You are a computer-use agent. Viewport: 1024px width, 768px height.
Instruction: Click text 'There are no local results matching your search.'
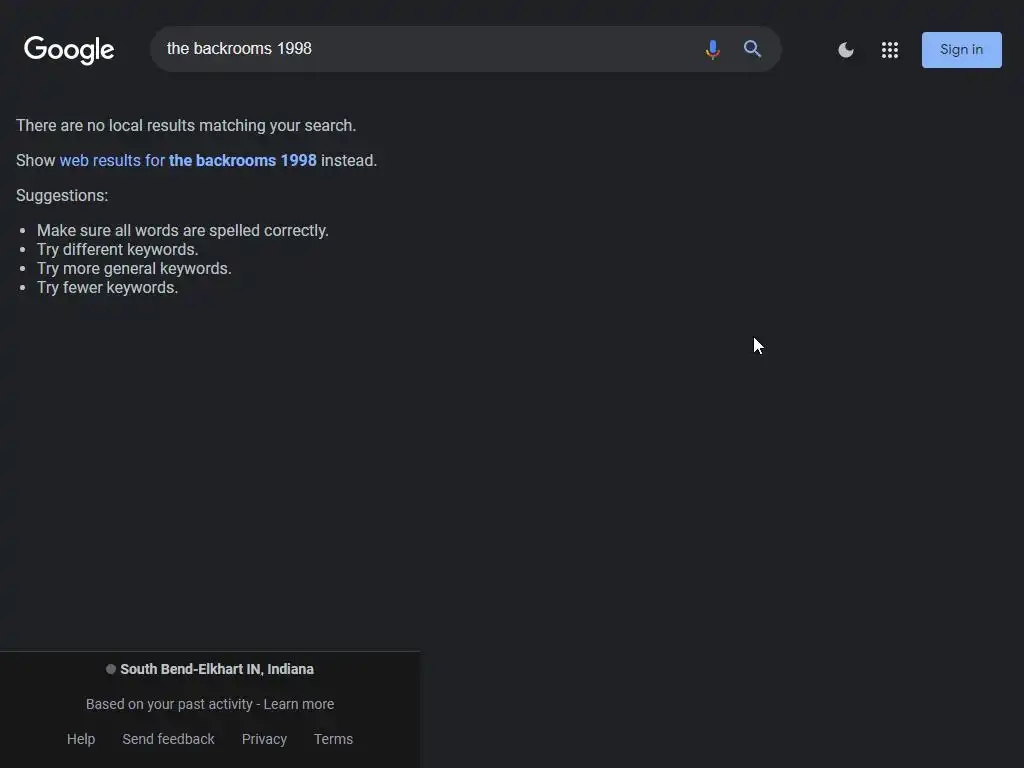(186, 125)
